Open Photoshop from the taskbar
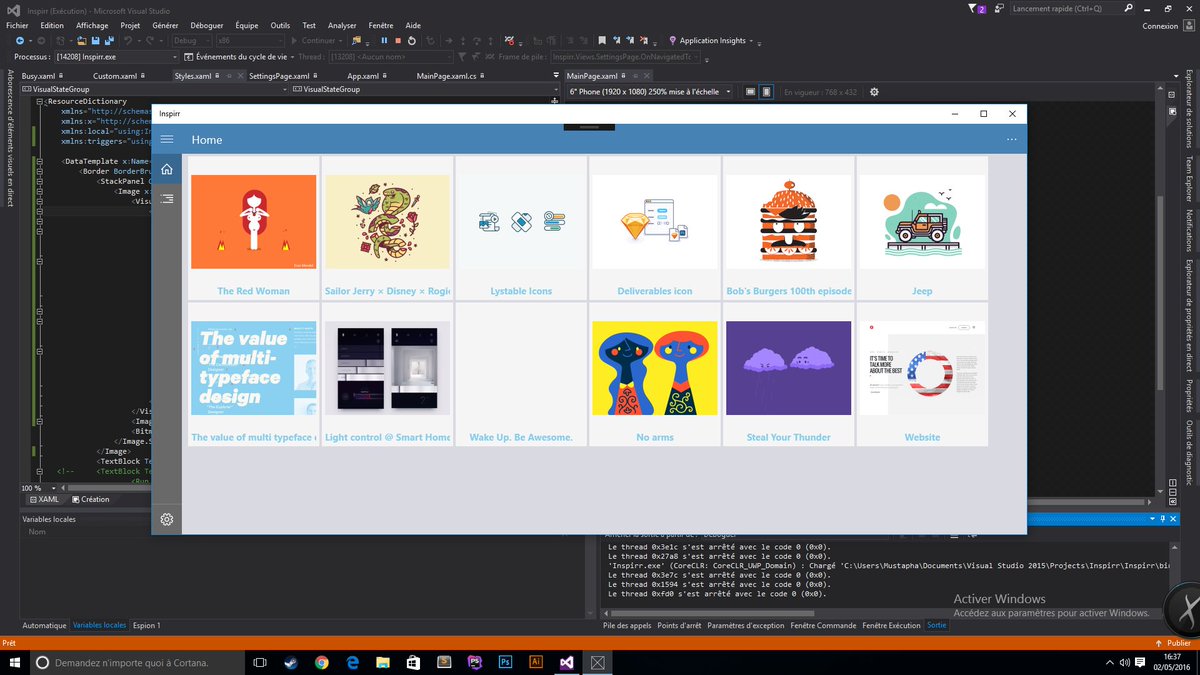The height and width of the screenshot is (675, 1200). [x=505, y=662]
